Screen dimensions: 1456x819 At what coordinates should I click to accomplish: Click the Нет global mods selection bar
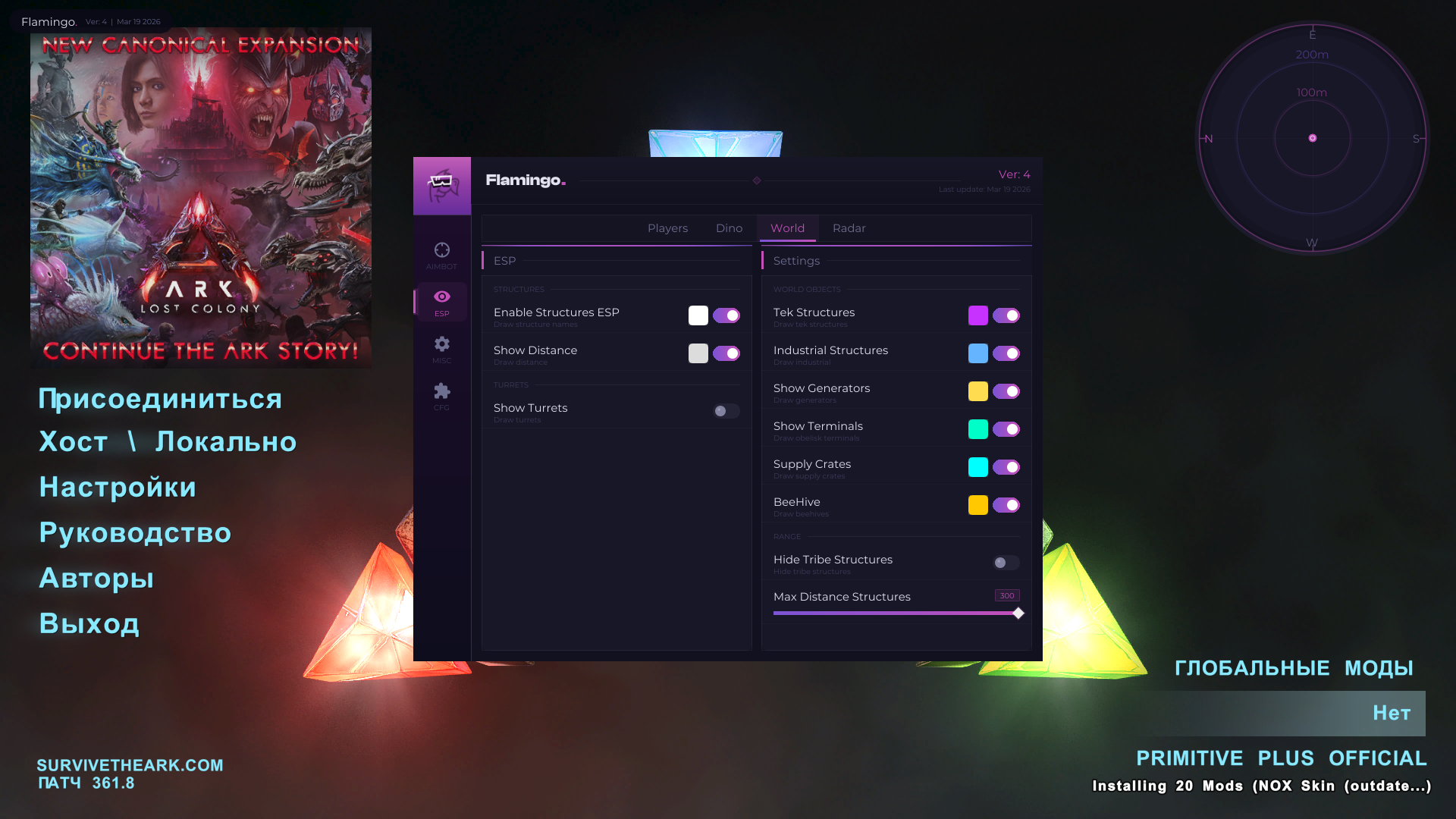click(x=1285, y=714)
